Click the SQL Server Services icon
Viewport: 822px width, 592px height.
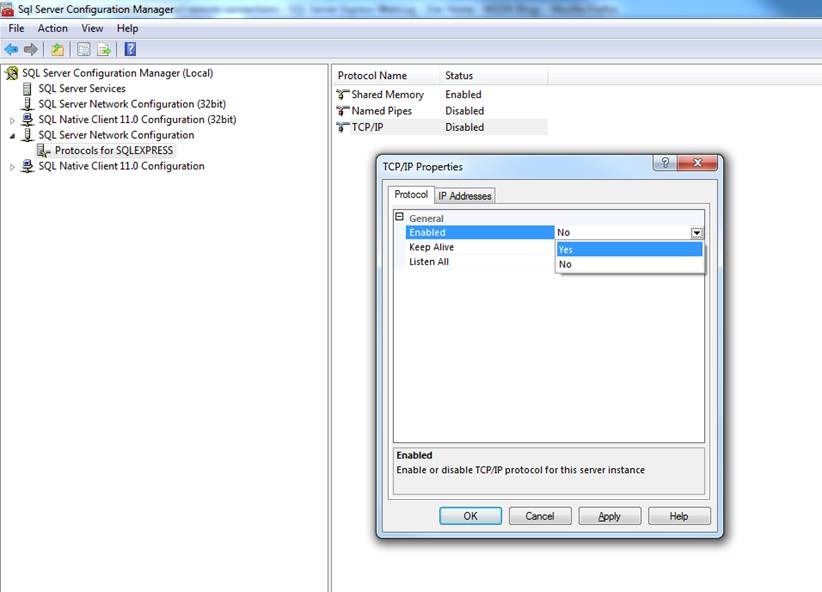click(28, 89)
